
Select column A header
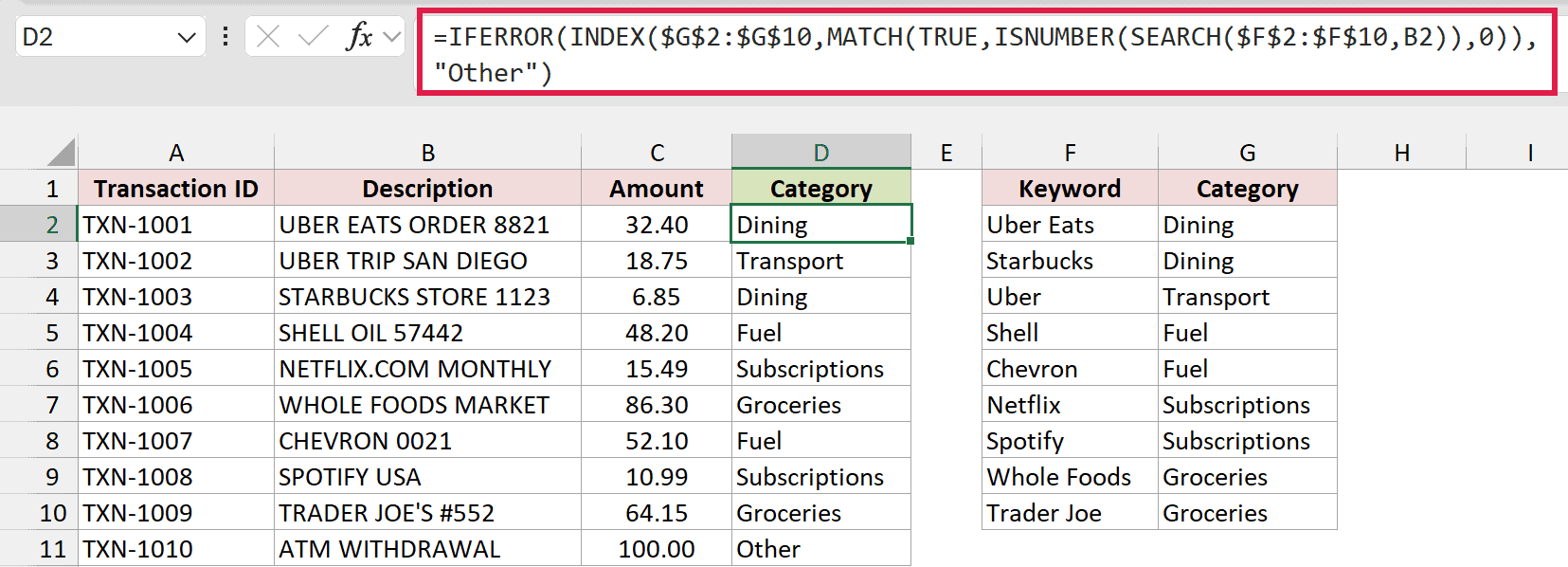[176, 153]
